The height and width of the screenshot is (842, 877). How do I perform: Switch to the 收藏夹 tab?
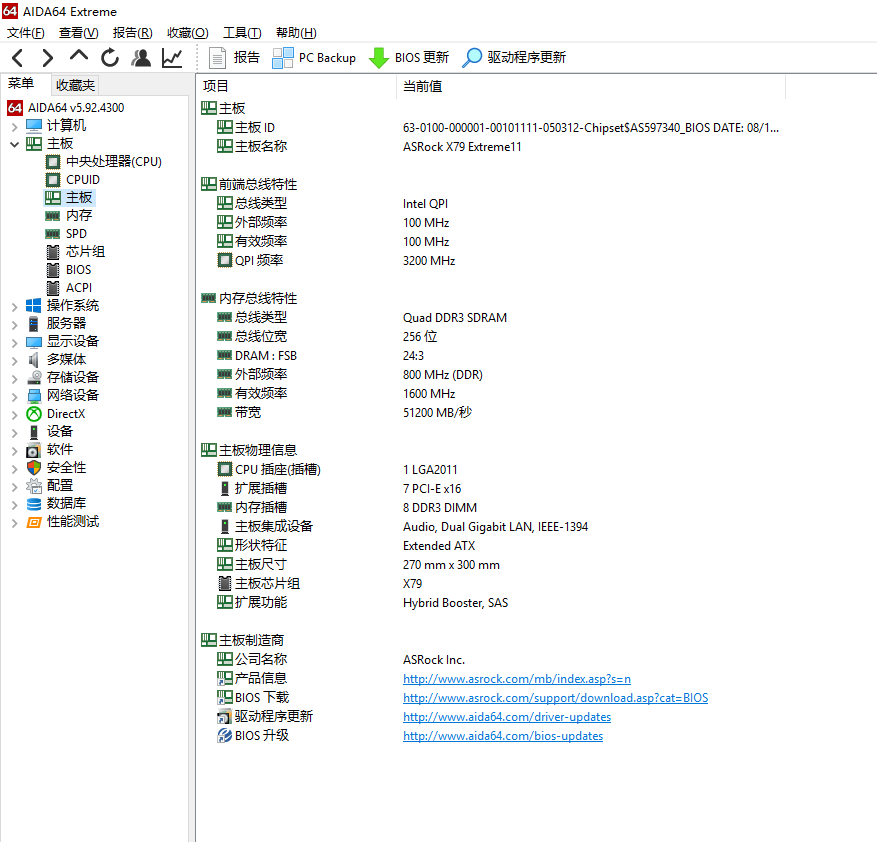[76, 85]
